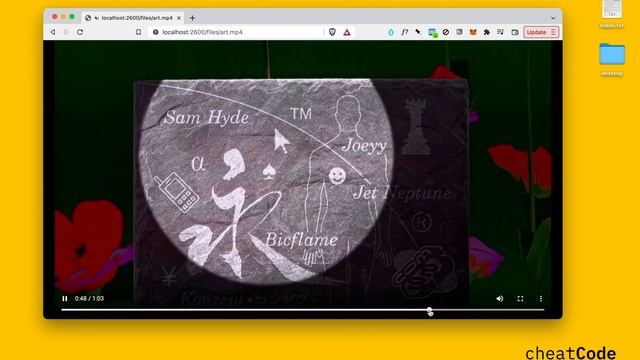Open the Brave Rewards triangle icon
Viewport: 640px width, 360px height.
(x=347, y=32)
